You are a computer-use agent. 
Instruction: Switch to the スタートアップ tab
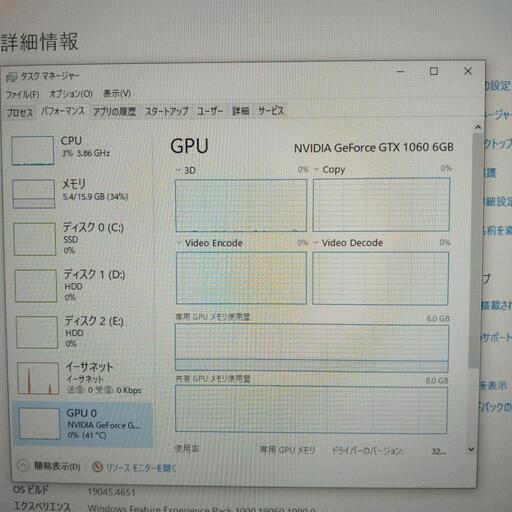tap(166, 111)
